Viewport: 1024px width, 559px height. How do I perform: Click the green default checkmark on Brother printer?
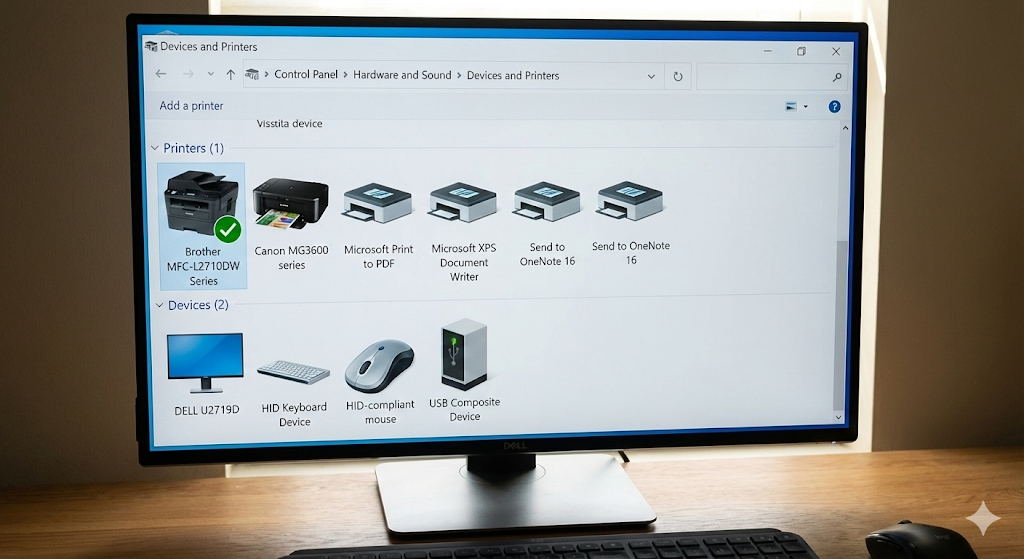(x=228, y=229)
